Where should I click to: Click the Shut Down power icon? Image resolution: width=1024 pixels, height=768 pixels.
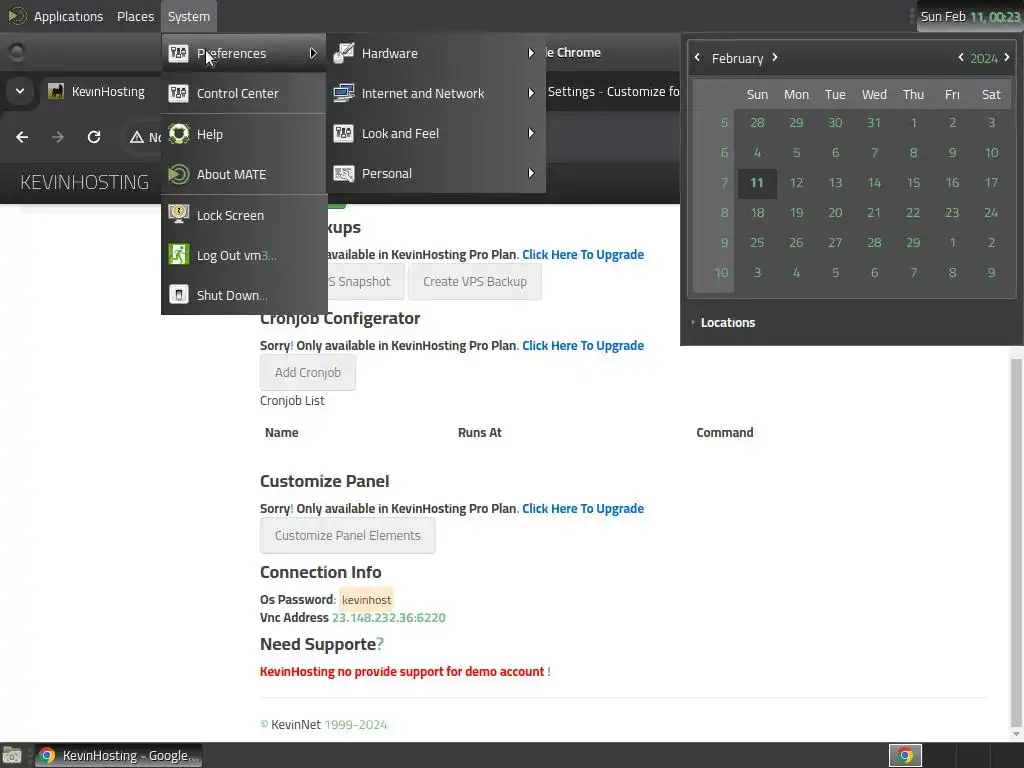point(178,295)
